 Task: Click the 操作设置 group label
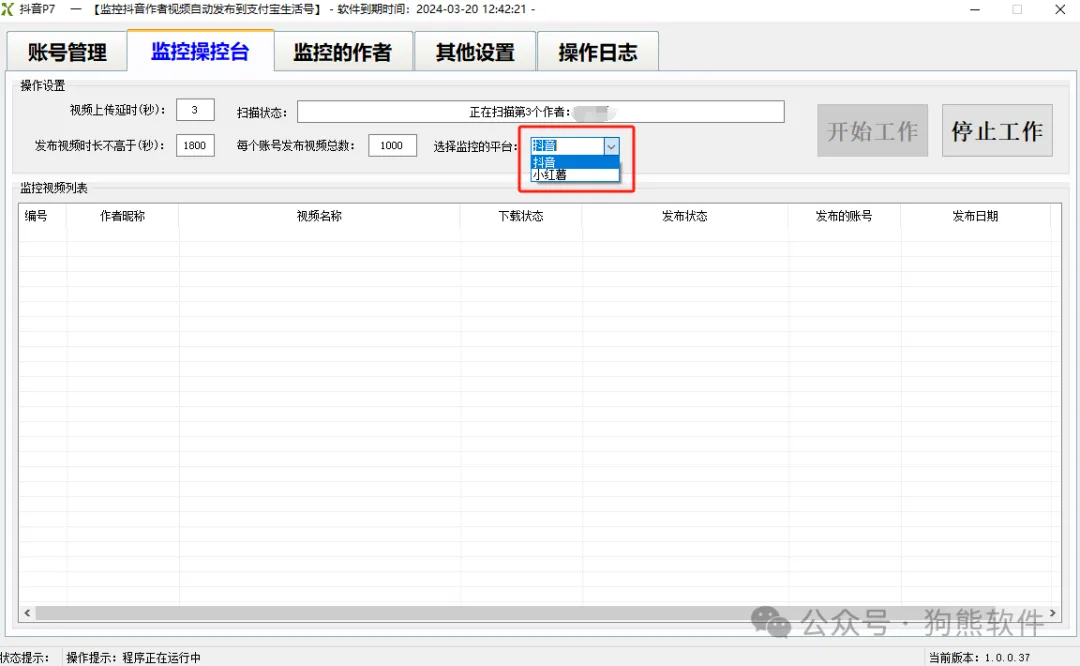pos(43,85)
